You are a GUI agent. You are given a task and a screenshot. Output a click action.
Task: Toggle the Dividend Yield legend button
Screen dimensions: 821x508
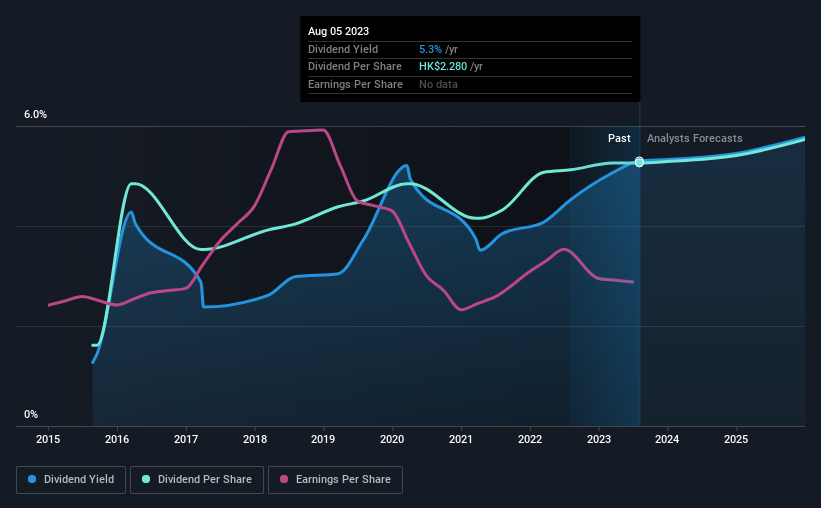click(71, 480)
